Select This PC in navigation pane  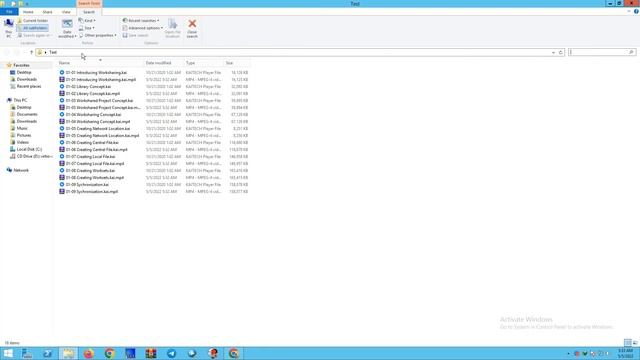(x=20, y=100)
